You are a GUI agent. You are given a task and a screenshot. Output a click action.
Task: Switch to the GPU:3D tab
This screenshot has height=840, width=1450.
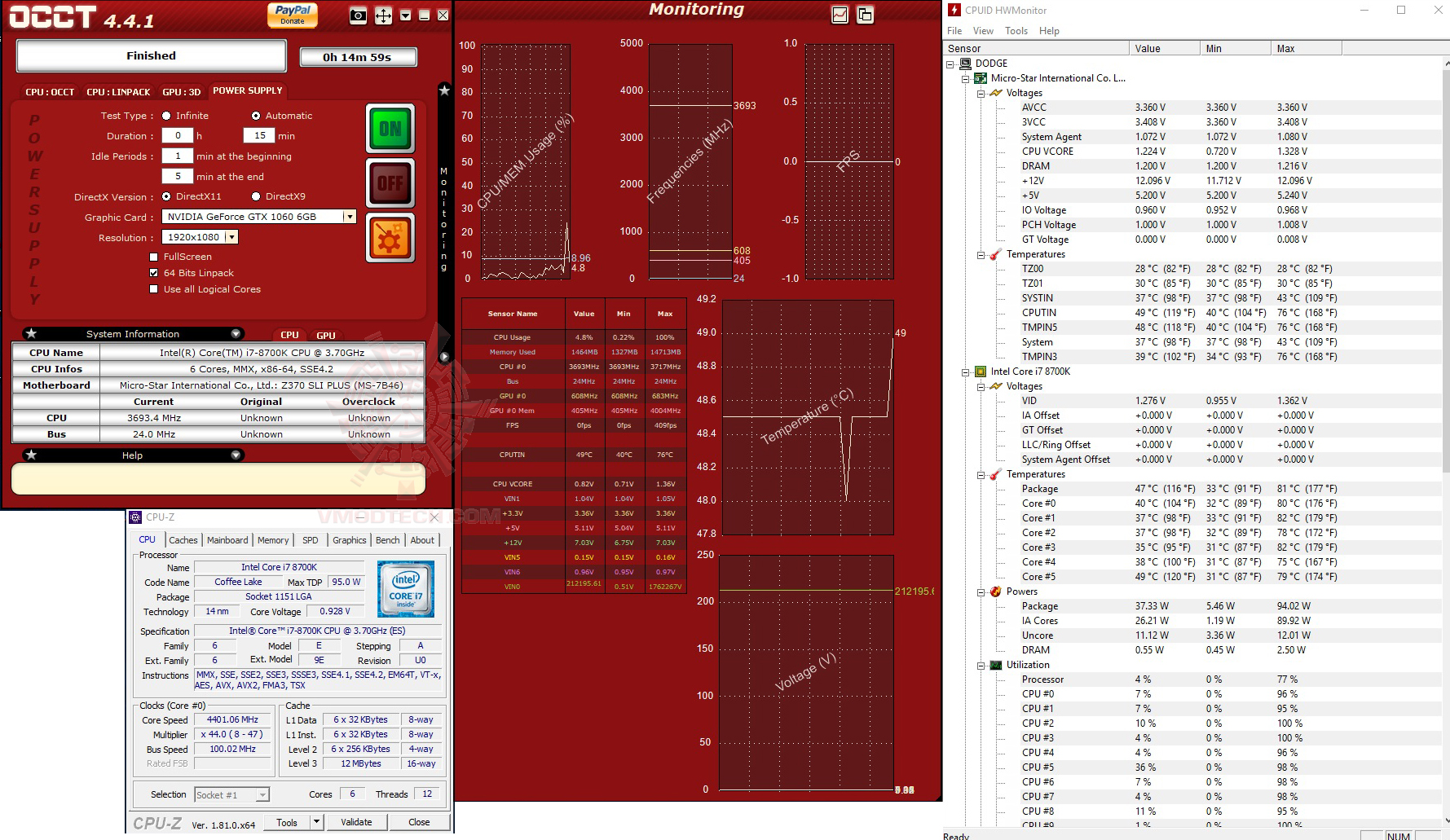(x=181, y=92)
